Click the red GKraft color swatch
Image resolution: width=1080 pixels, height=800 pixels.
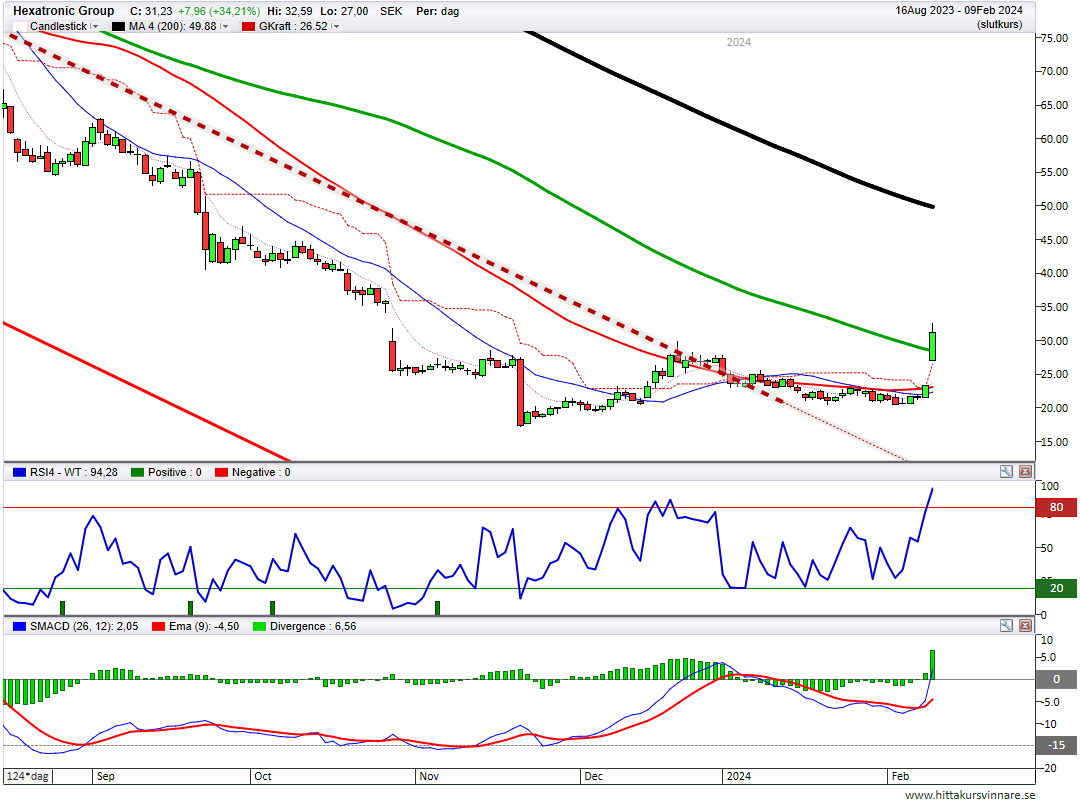coord(248,26)
